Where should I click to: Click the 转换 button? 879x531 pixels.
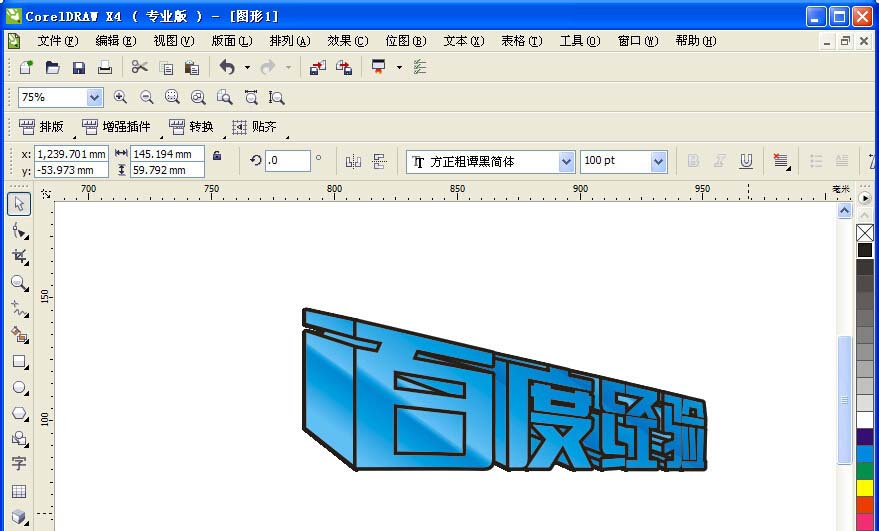(191, 127)
